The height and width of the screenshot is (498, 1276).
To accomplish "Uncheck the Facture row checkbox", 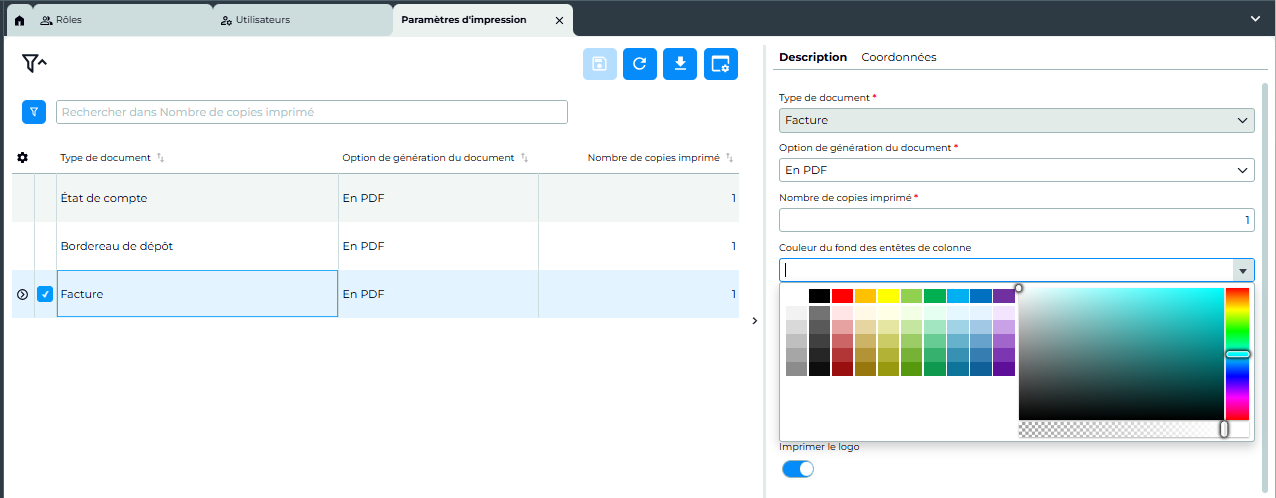I will (45, 294).
